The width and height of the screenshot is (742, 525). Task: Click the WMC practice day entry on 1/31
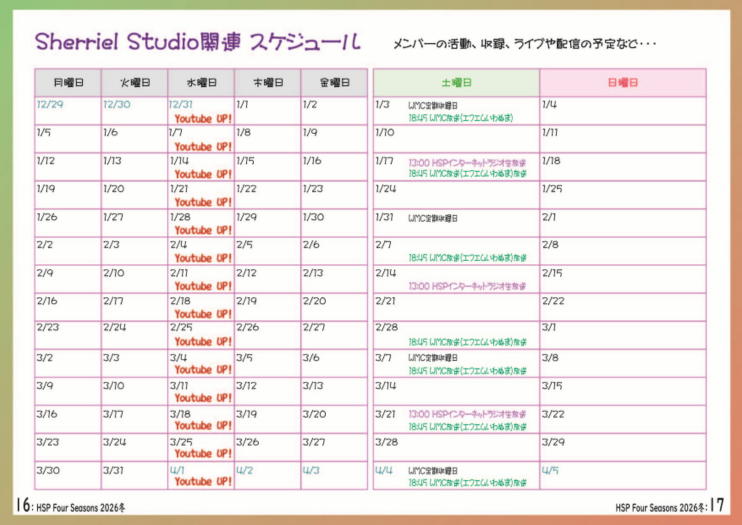[433, 217]
